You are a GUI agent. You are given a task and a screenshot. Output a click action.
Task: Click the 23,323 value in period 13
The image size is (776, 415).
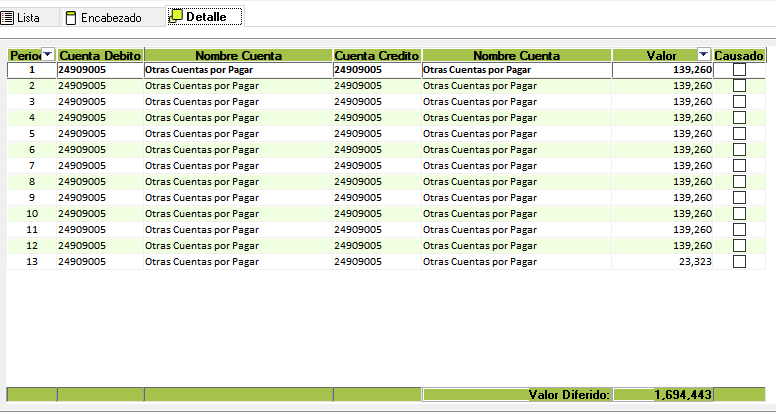pyautogui.click(x=692, y=262)
